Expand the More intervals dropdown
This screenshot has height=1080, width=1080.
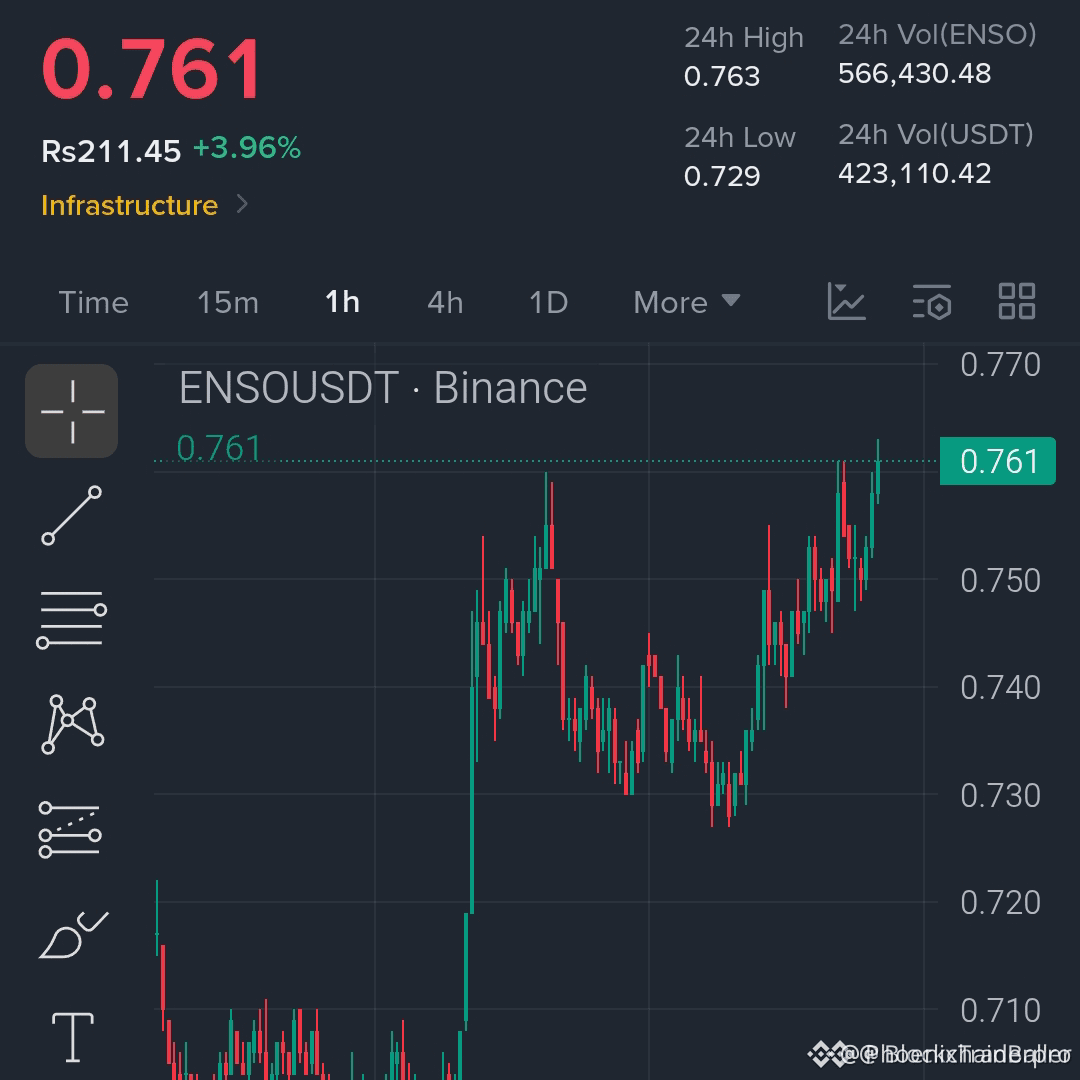tap(687, 303)
